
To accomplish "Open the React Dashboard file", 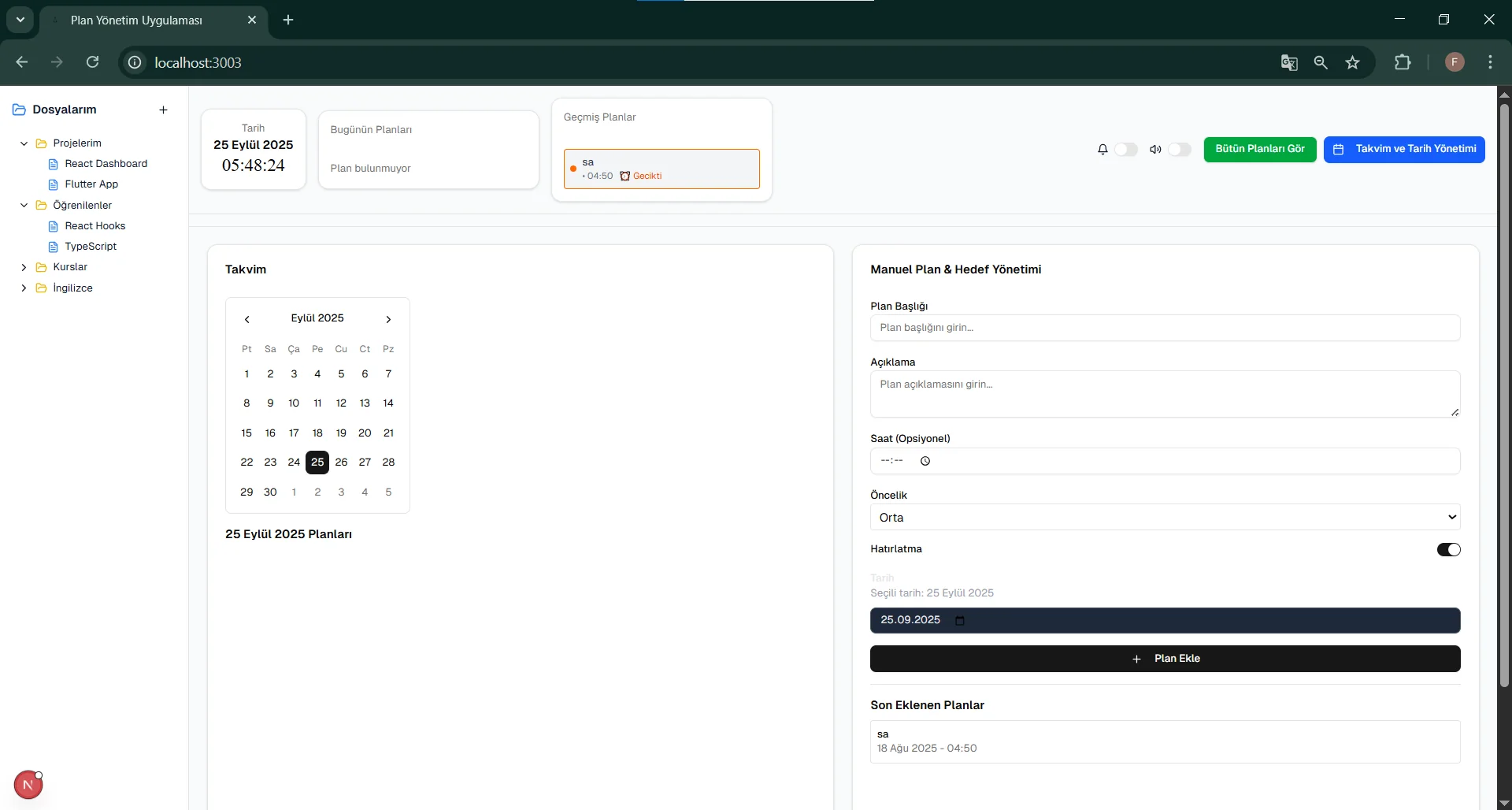I will (x=106, y=164).
